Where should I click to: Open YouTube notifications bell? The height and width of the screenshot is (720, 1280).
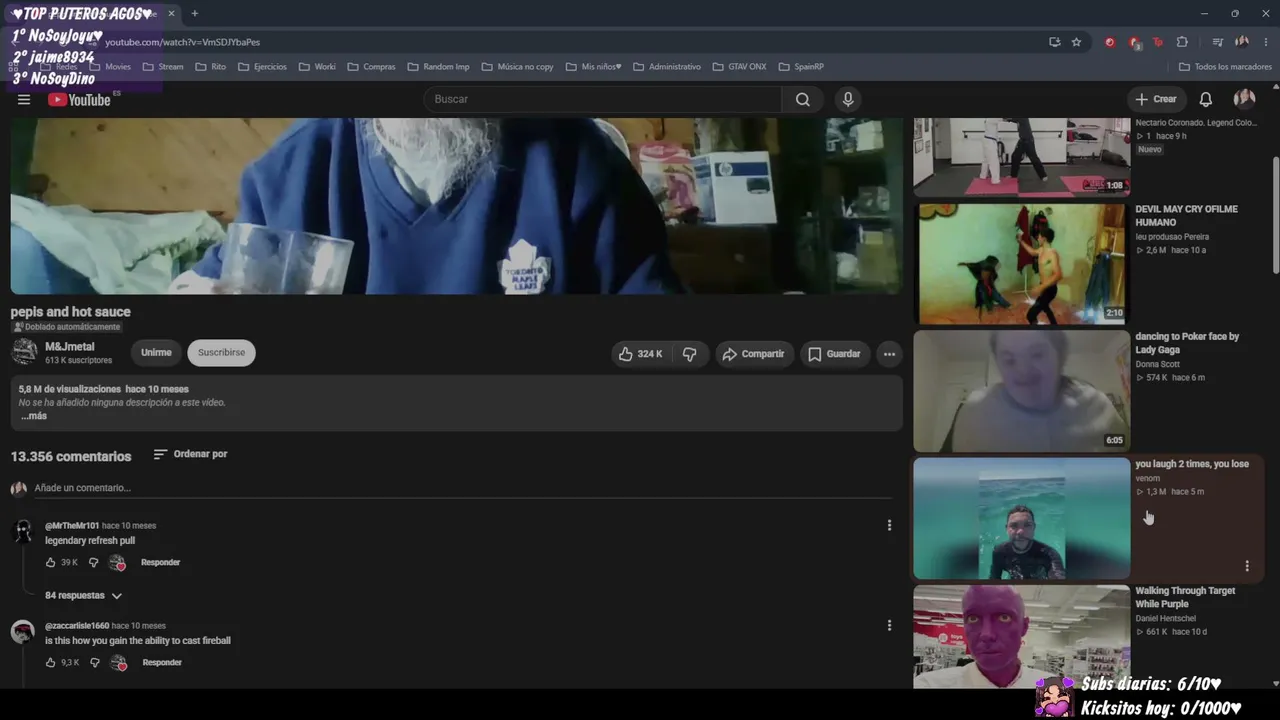tap(1206, 99)
